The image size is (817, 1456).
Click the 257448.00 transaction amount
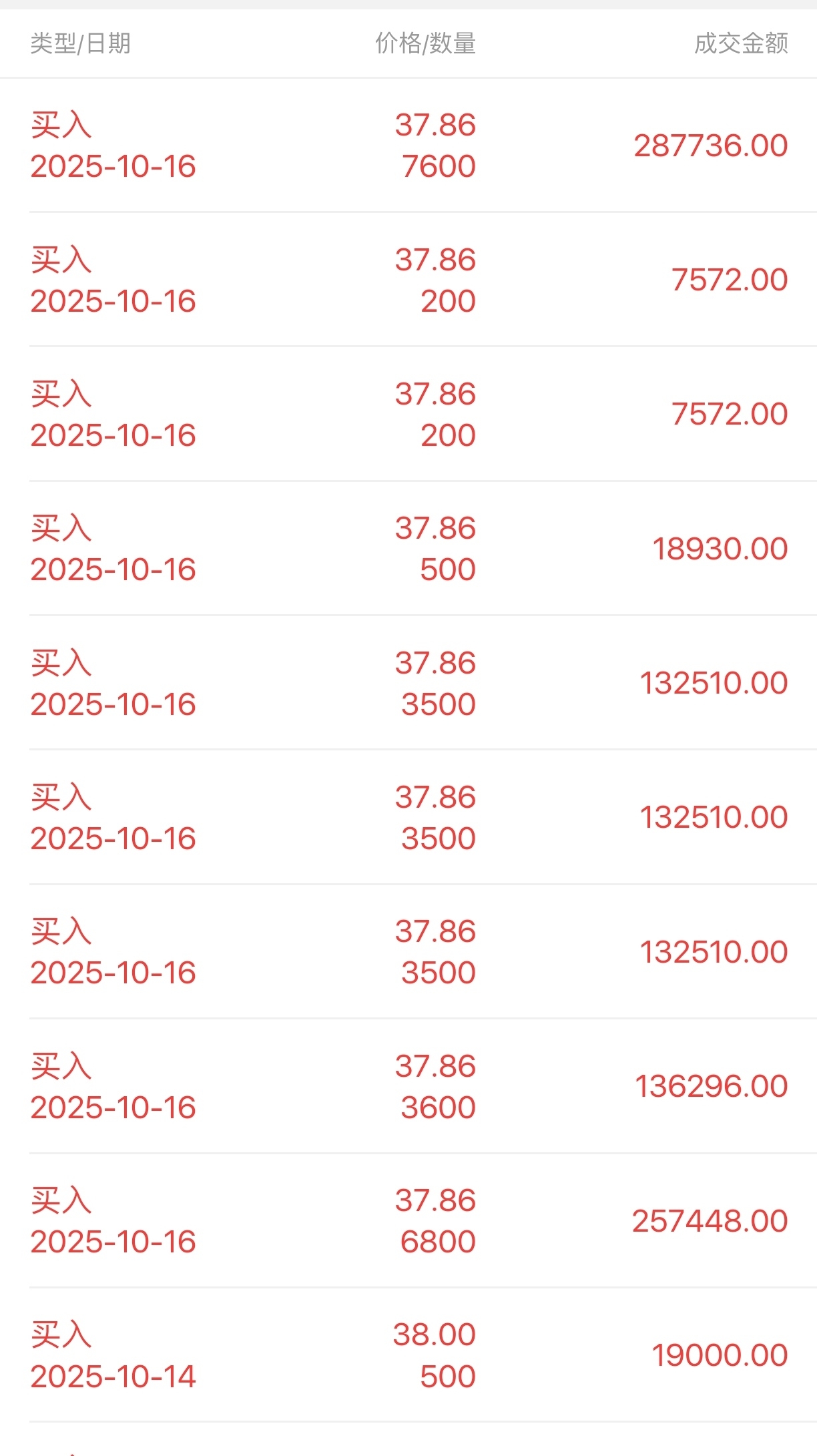[710, 1221]
